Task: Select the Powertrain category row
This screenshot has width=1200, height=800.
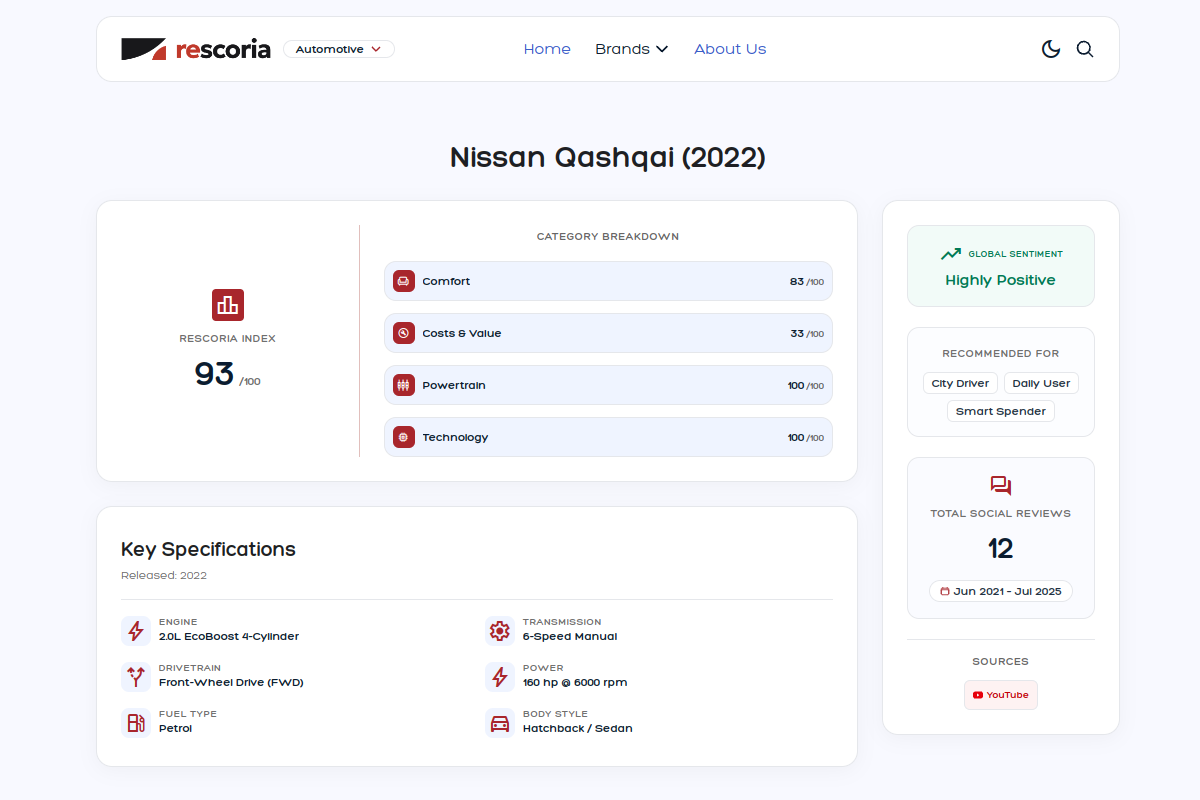Action: [x=608, y=385]
